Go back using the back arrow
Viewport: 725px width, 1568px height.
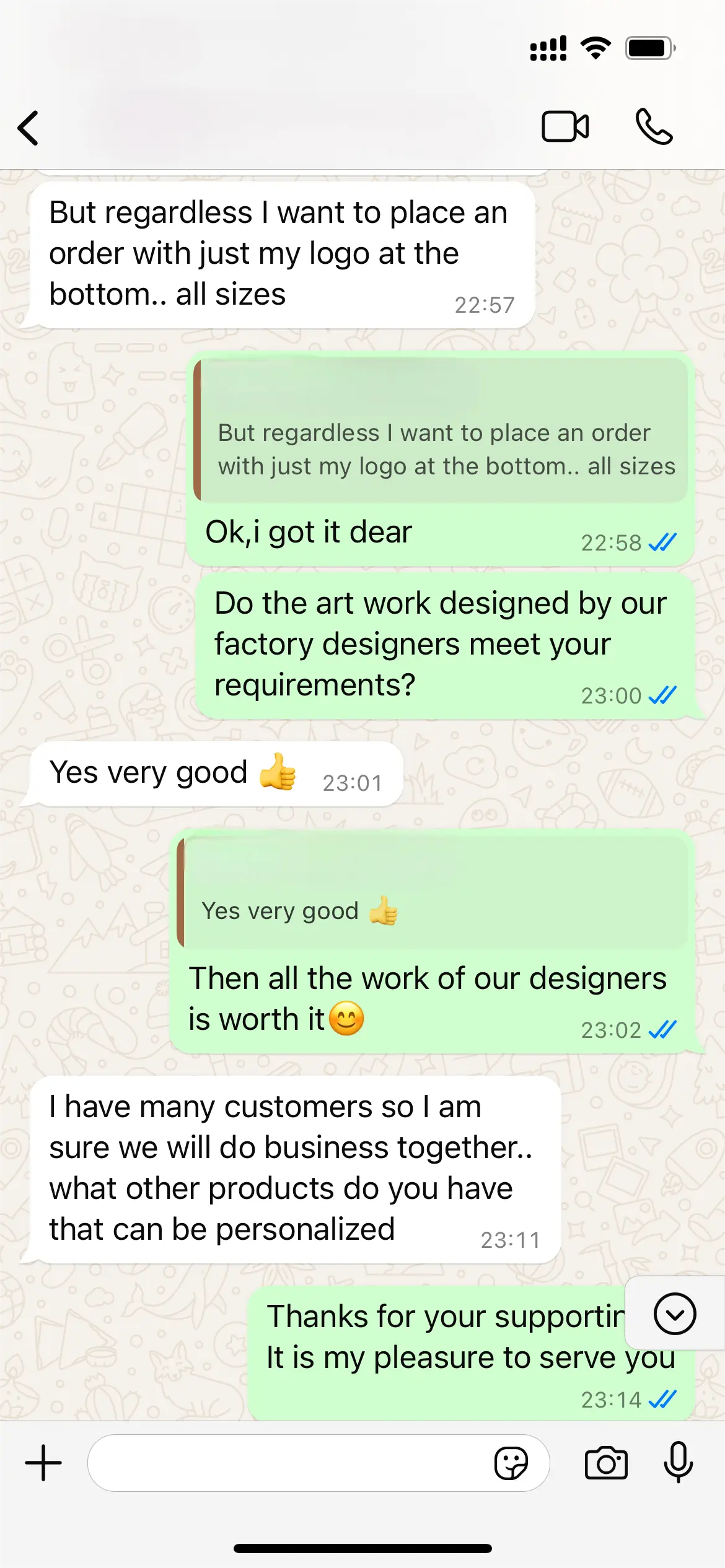(x=29, y=128)
